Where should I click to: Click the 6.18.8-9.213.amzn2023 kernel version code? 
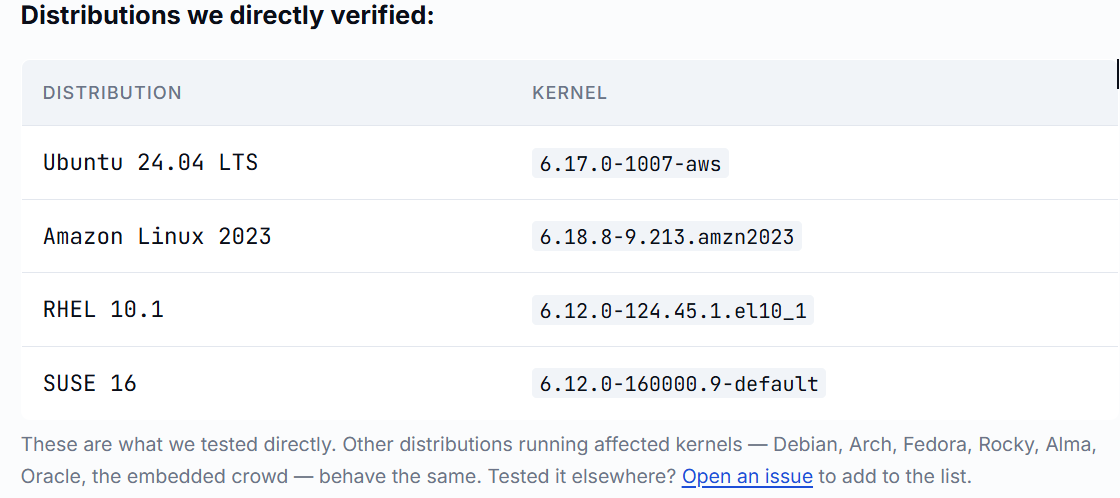click(x=666, y=237)
